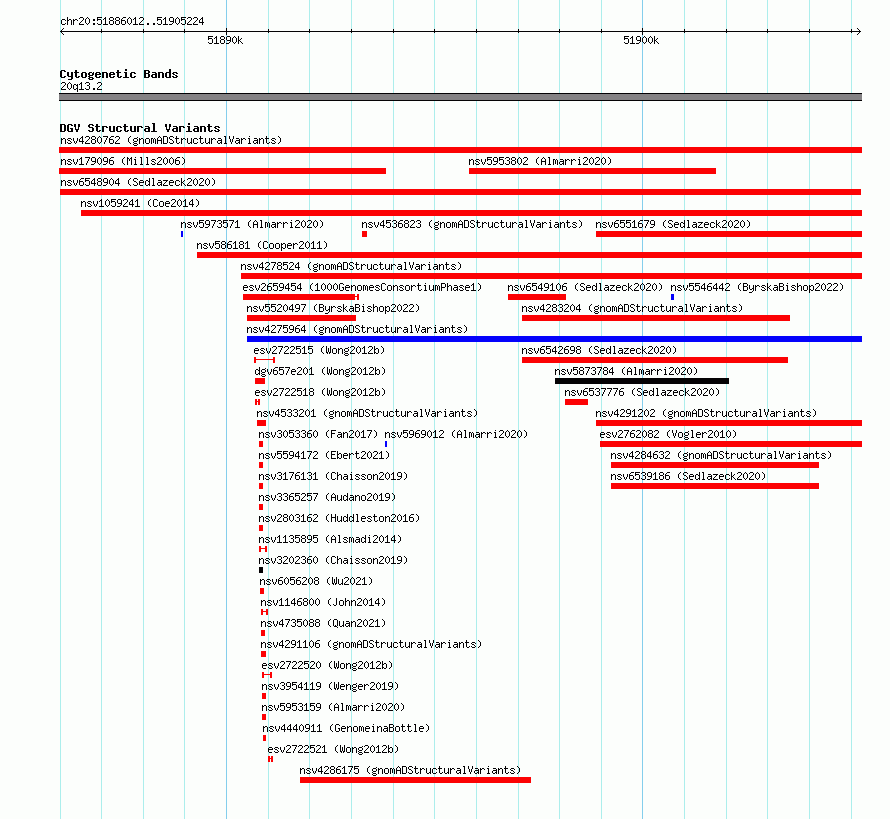Click the 51890k ruler marker
The image size is (890, 819).
(x=225, y=40)
